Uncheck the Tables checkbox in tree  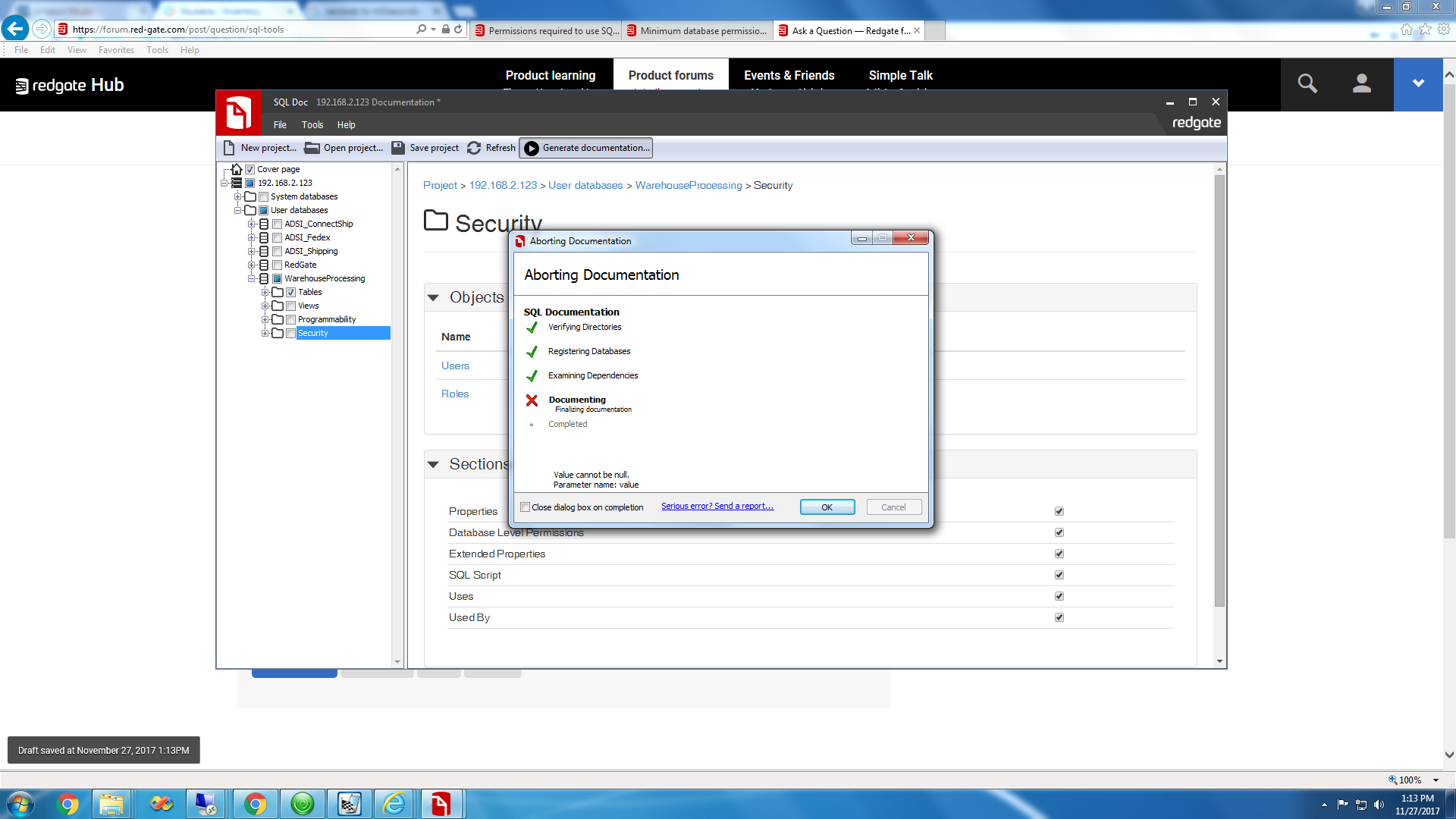coord(290,292)
